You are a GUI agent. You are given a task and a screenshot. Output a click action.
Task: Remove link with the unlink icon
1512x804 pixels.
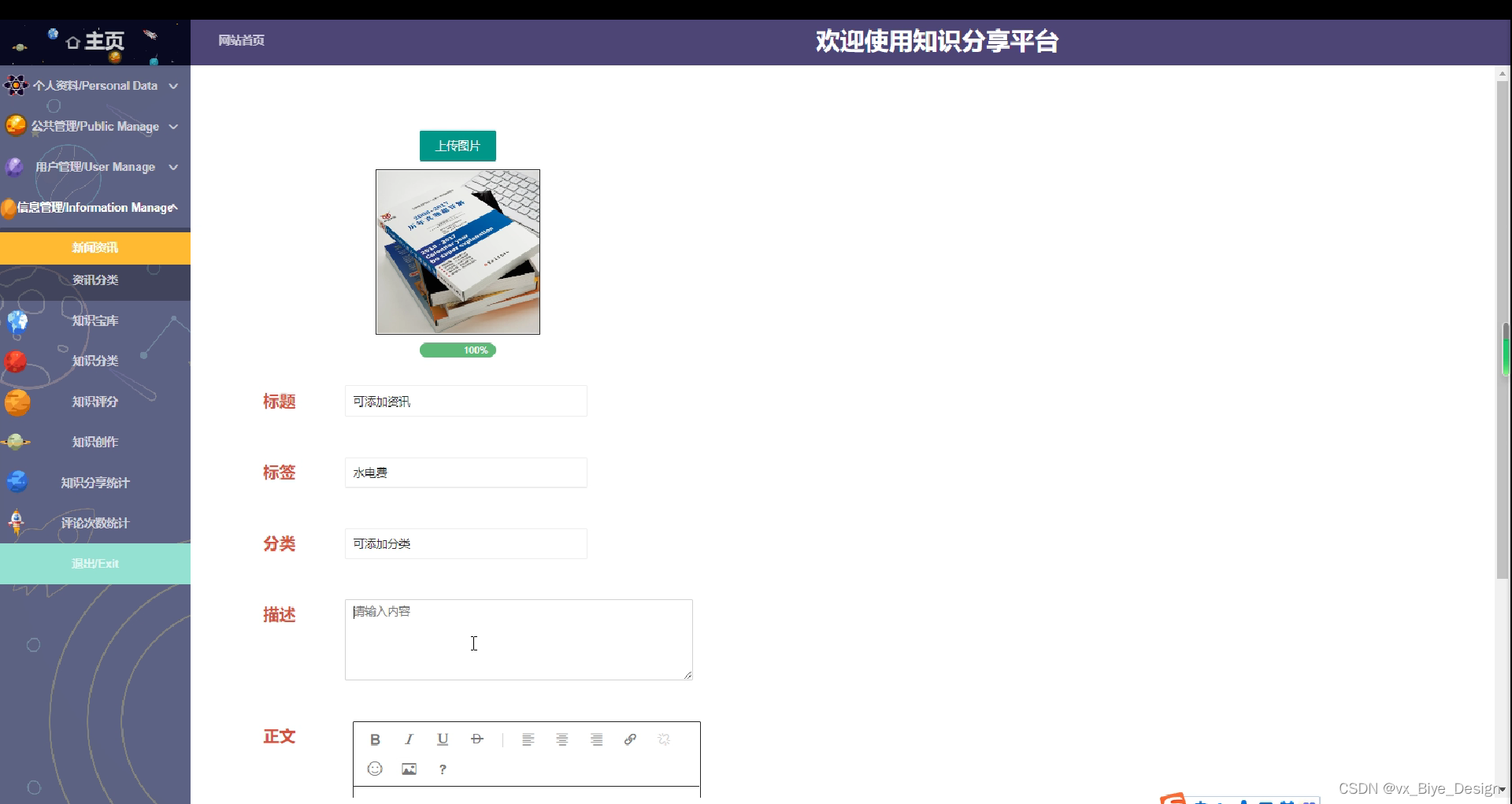[x=664, y=739]
